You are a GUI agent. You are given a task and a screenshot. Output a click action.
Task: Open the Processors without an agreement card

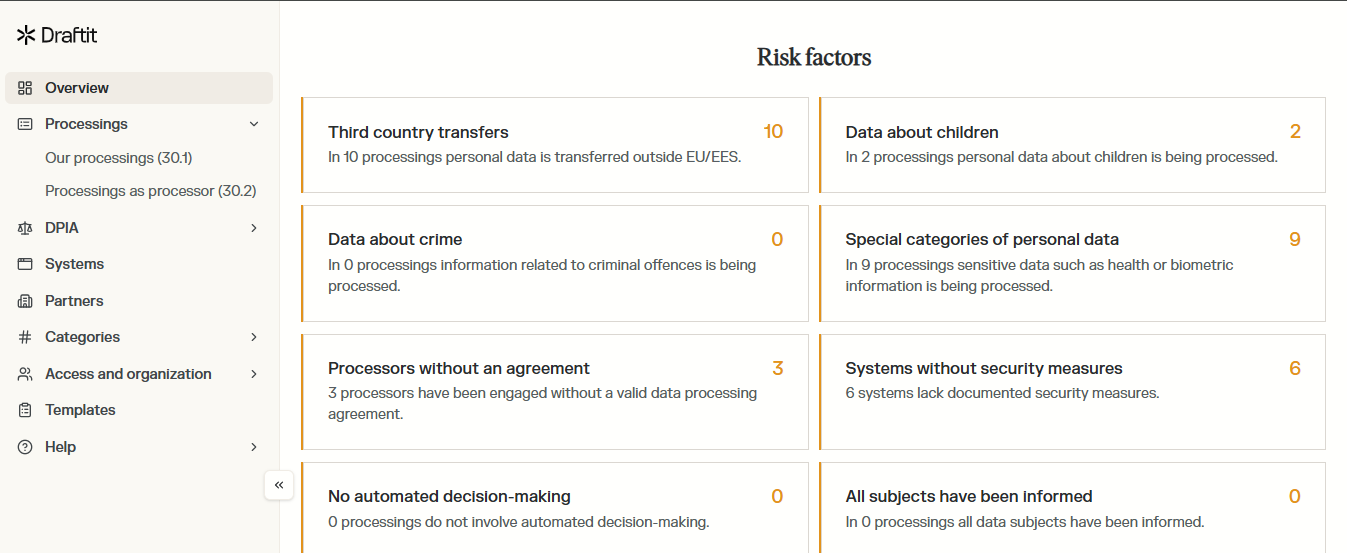click(554, 391)
